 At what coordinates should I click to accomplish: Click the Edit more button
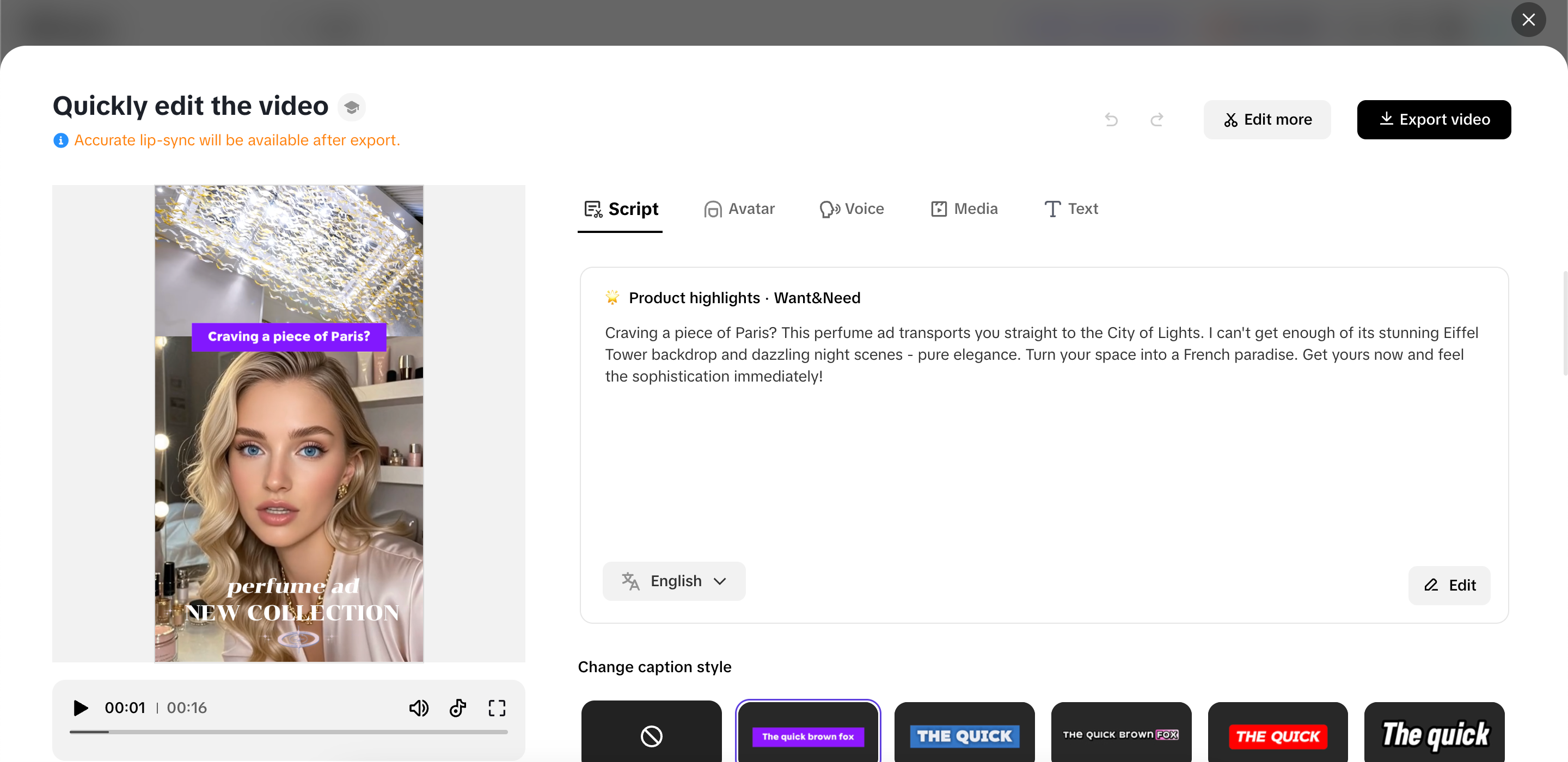[x=1267, y=119]
